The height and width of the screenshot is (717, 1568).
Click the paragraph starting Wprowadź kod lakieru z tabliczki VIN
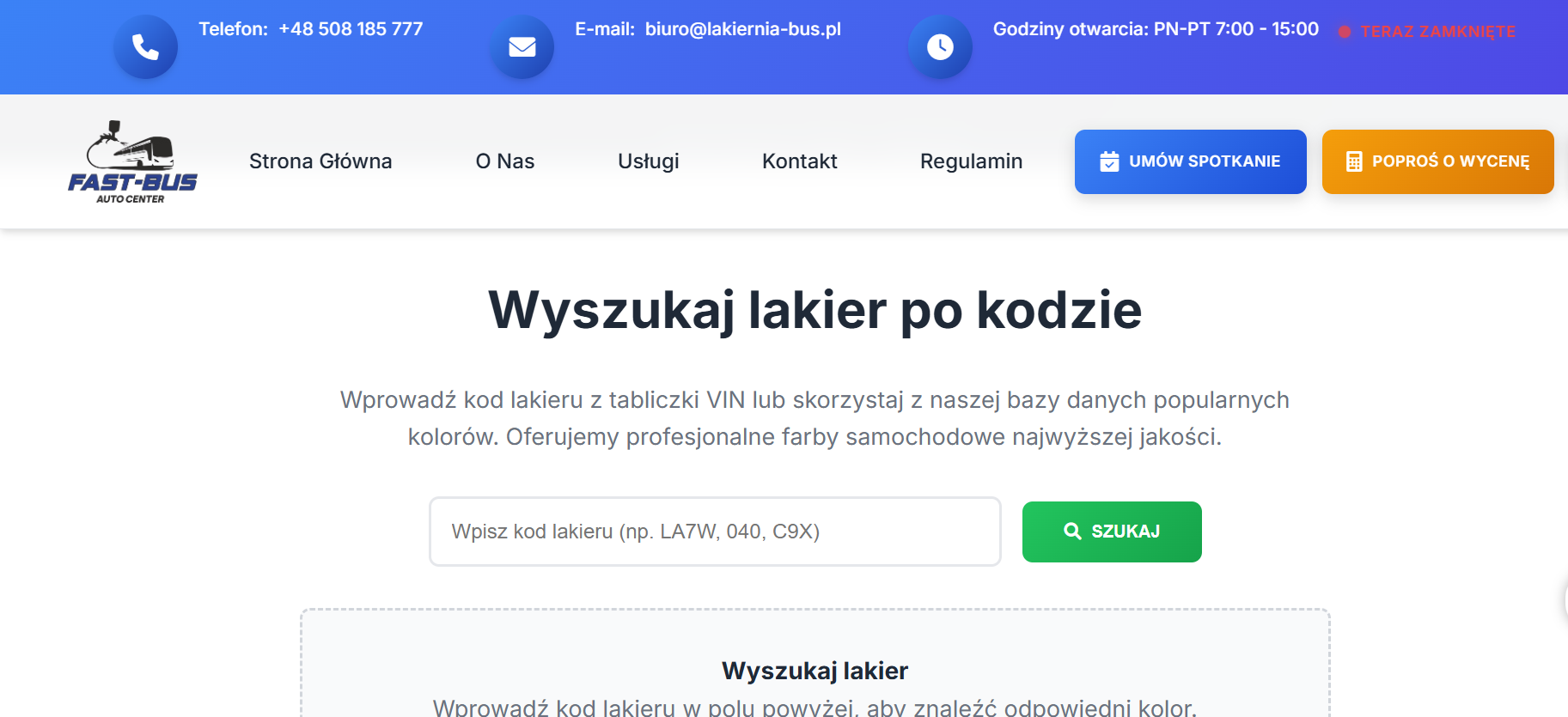[815, 418]
